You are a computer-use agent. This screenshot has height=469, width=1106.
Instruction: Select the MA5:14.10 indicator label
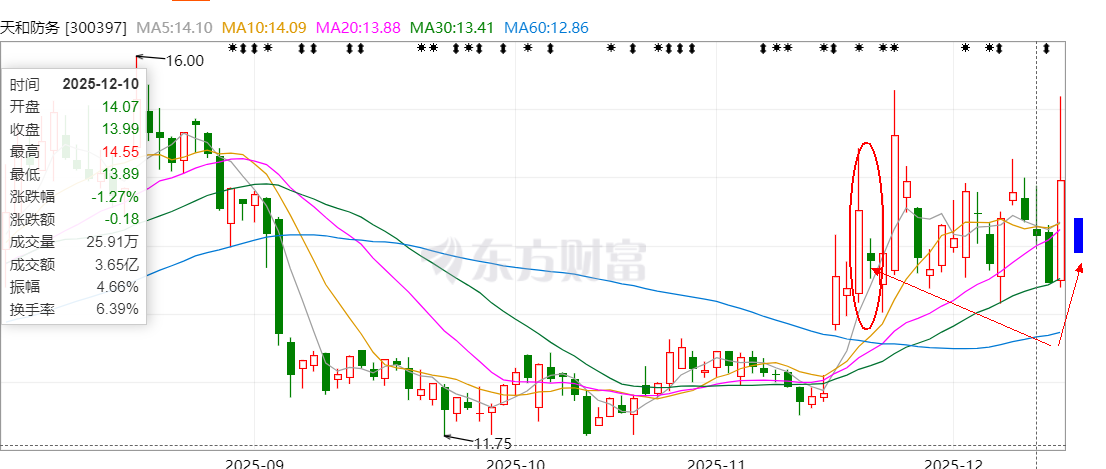click(175, 28)
